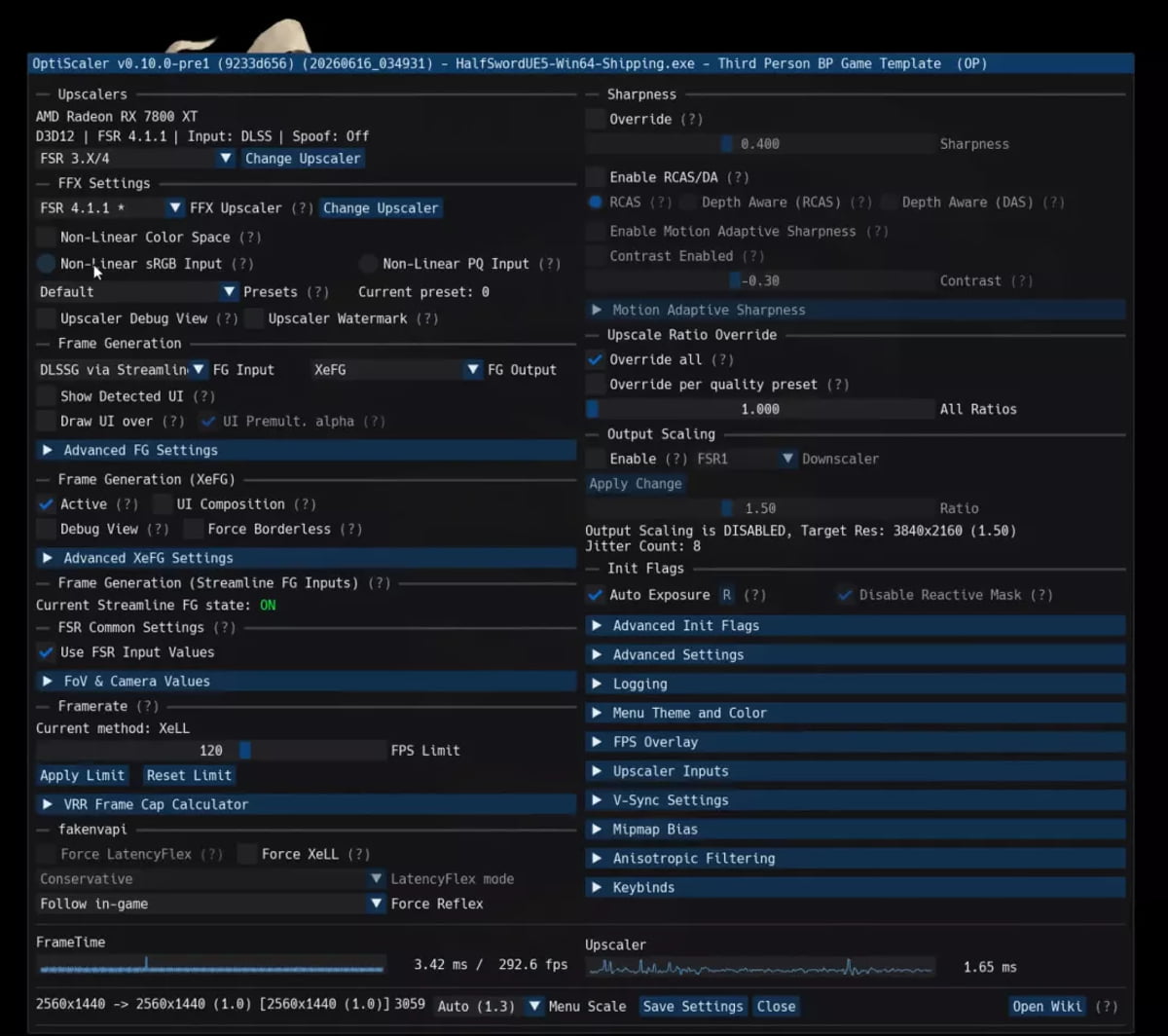This screenshot has height=1036, width=1168.
Task: Expand Menu Theme and Color section
Action: pyautogui.click(x=856, y=713)
